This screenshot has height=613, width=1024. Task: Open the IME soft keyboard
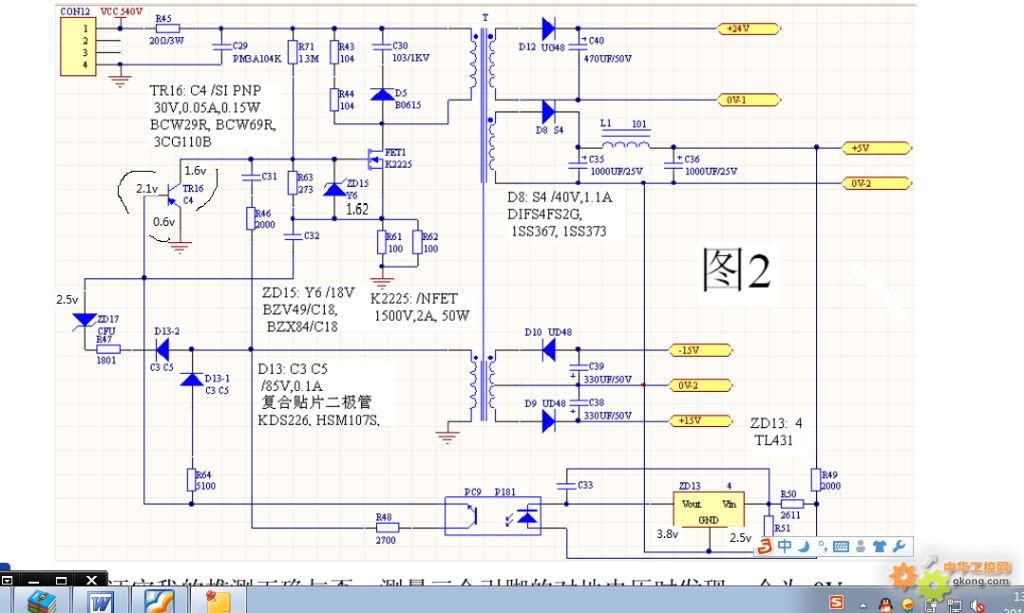pos(841,546)
